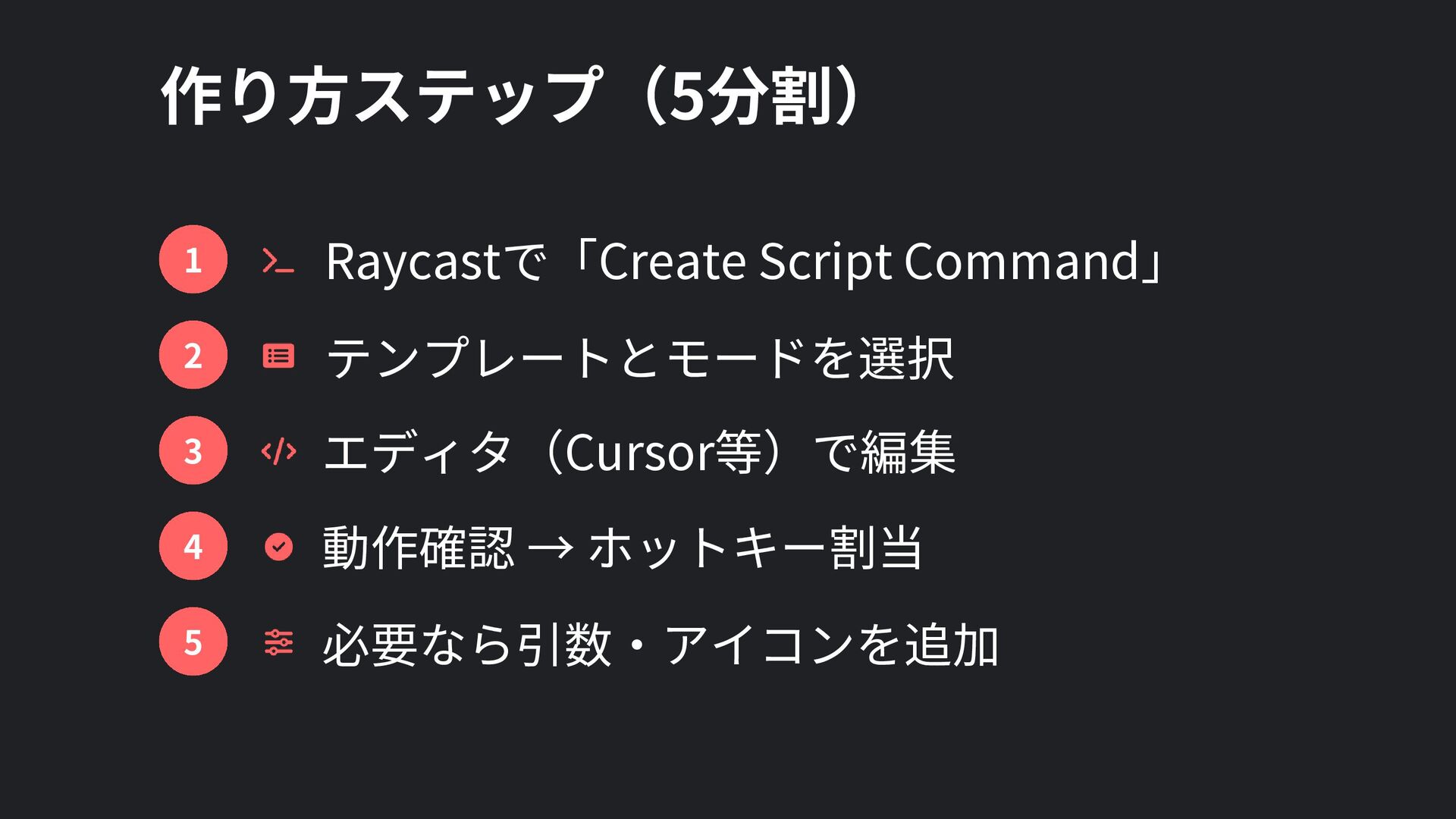Viewport: 1456px width, 819px height.
Task: Click the word Raycast in step 1
Action: pos(413,263)
